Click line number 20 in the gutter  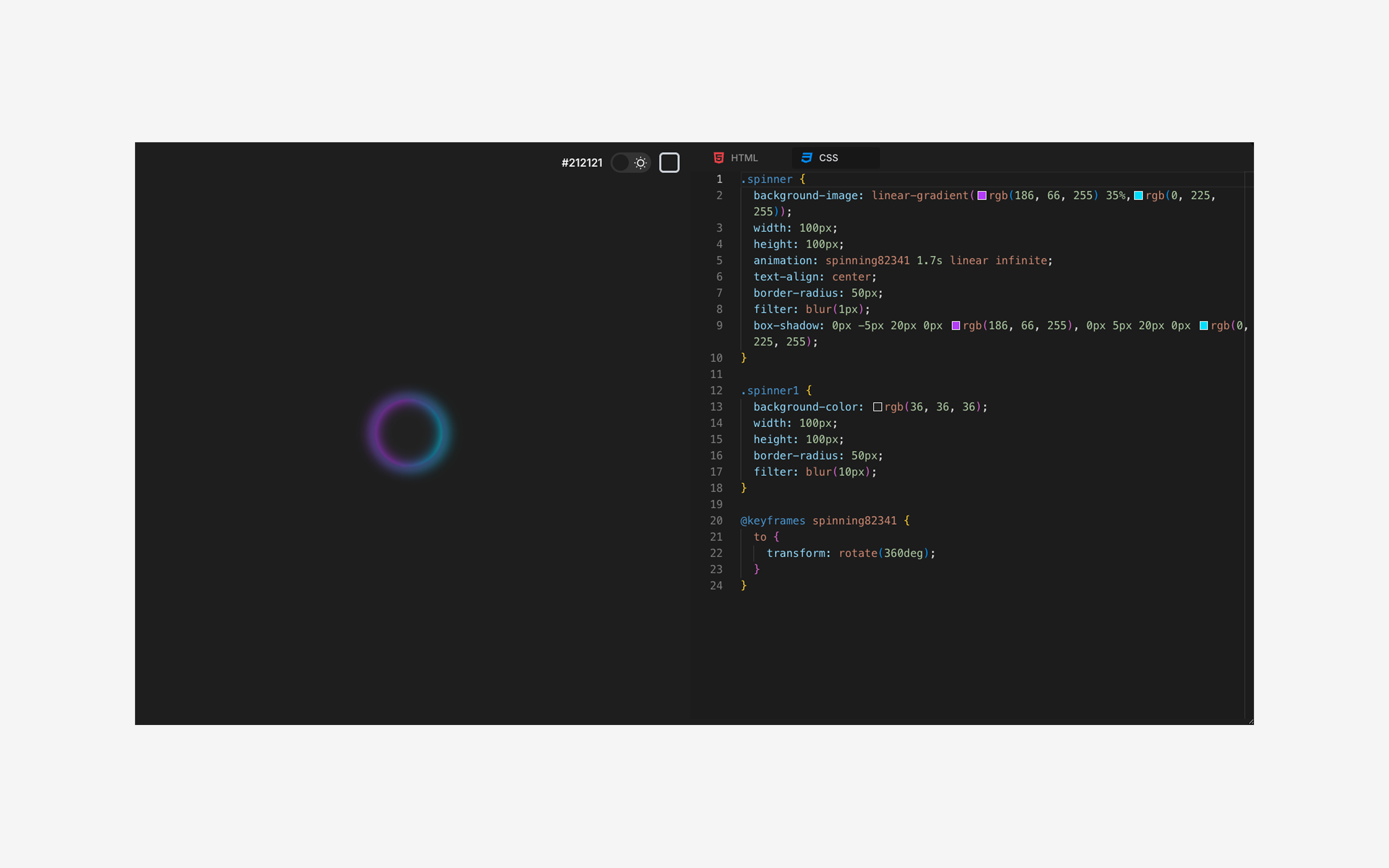[716, 521]
